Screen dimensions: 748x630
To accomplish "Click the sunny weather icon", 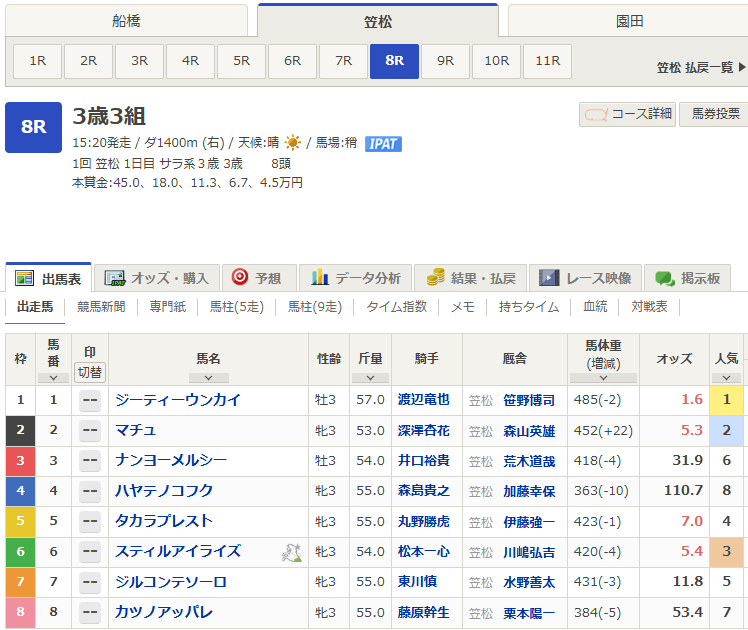I will coord(292,143).
